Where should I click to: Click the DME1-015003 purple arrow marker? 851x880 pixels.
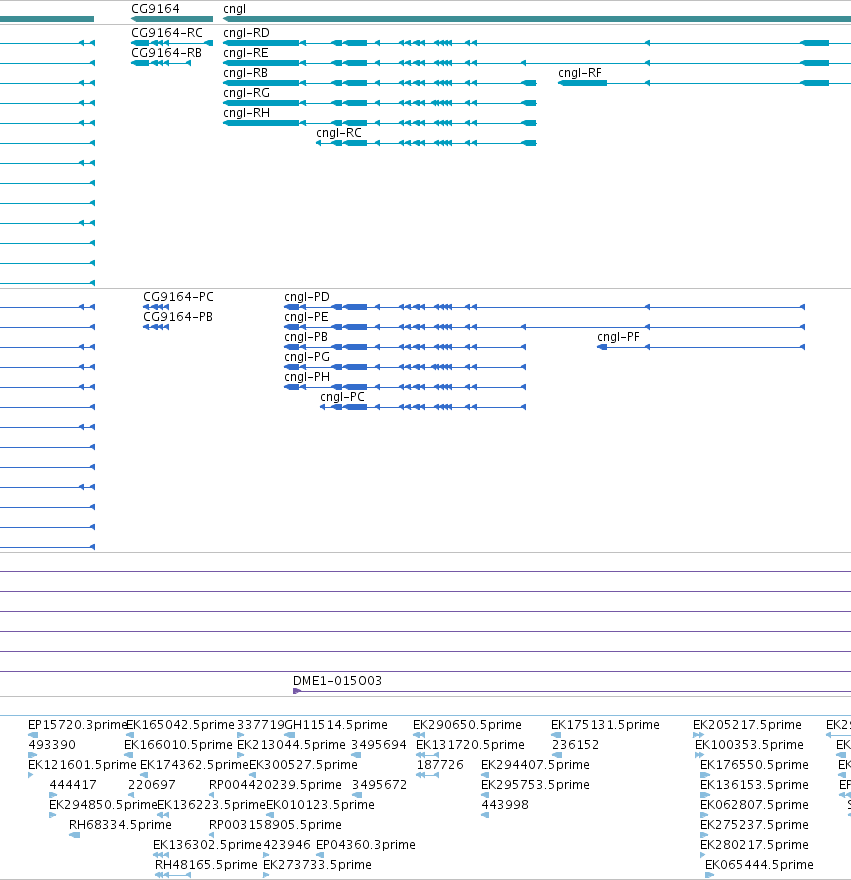tap(297, 691)
